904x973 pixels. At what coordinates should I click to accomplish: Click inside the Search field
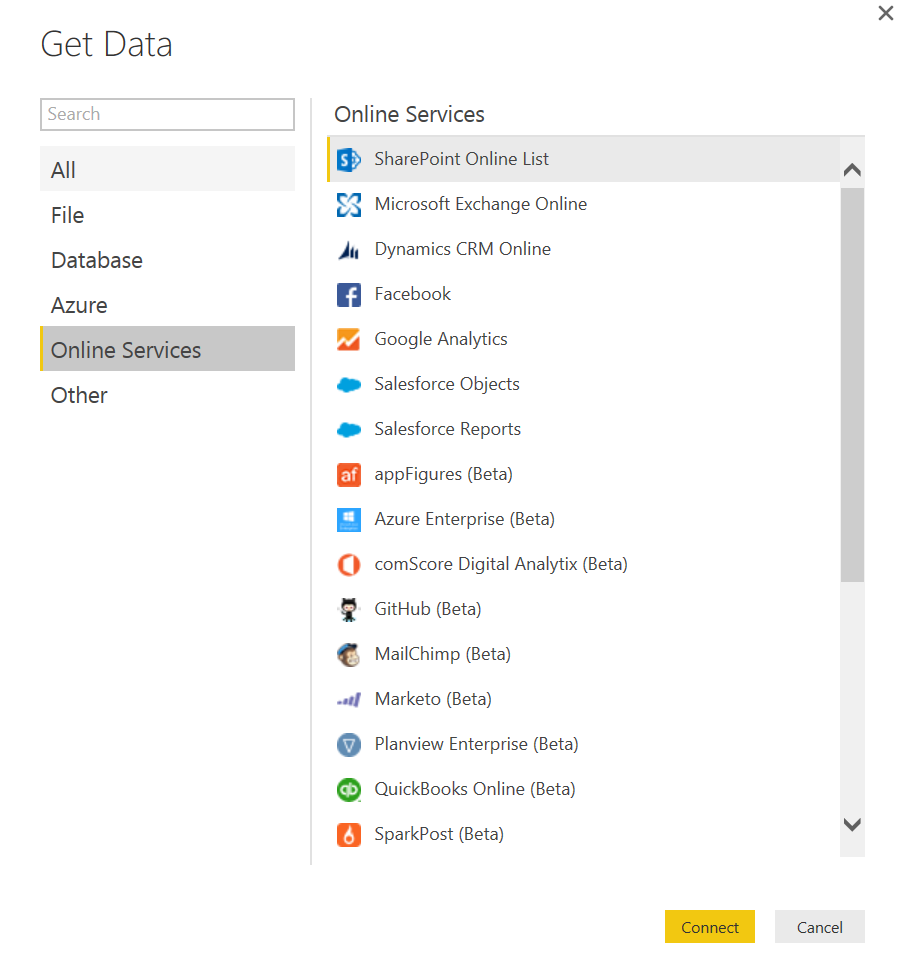(x=168, y=114)
